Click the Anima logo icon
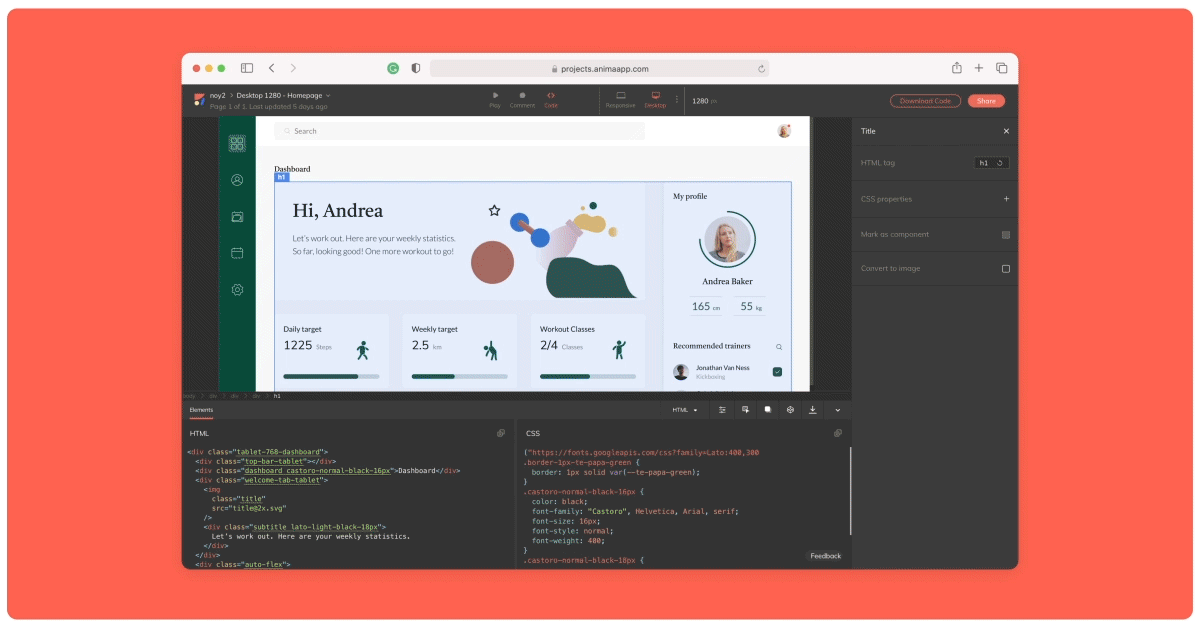This screenshot has height=628, width=1200. coord(199,100)
